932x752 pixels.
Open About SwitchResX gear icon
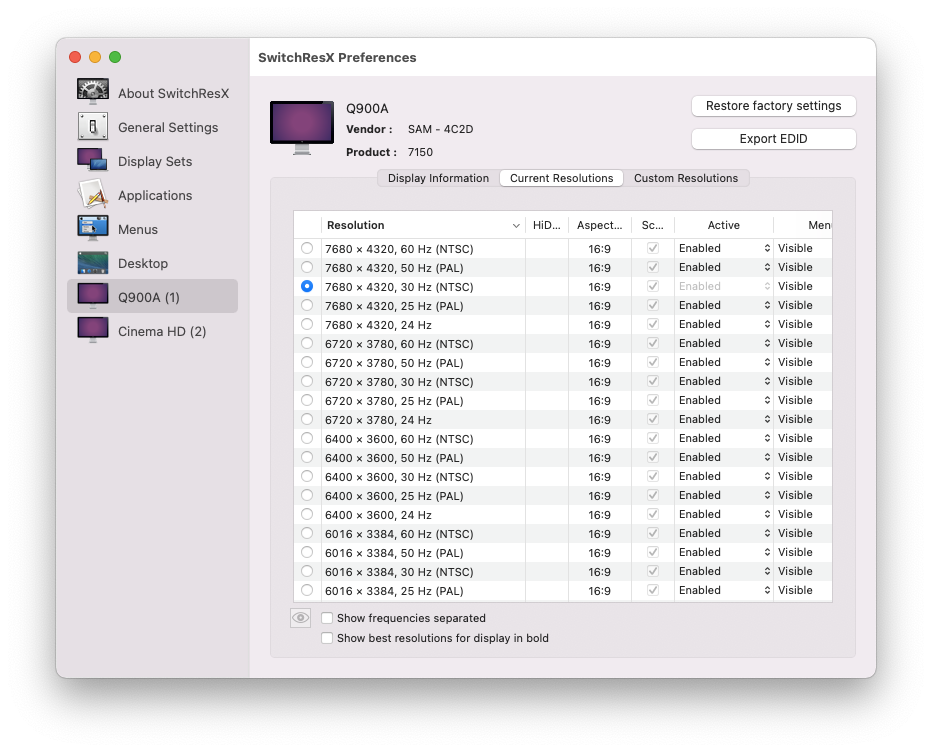point(93,92)
